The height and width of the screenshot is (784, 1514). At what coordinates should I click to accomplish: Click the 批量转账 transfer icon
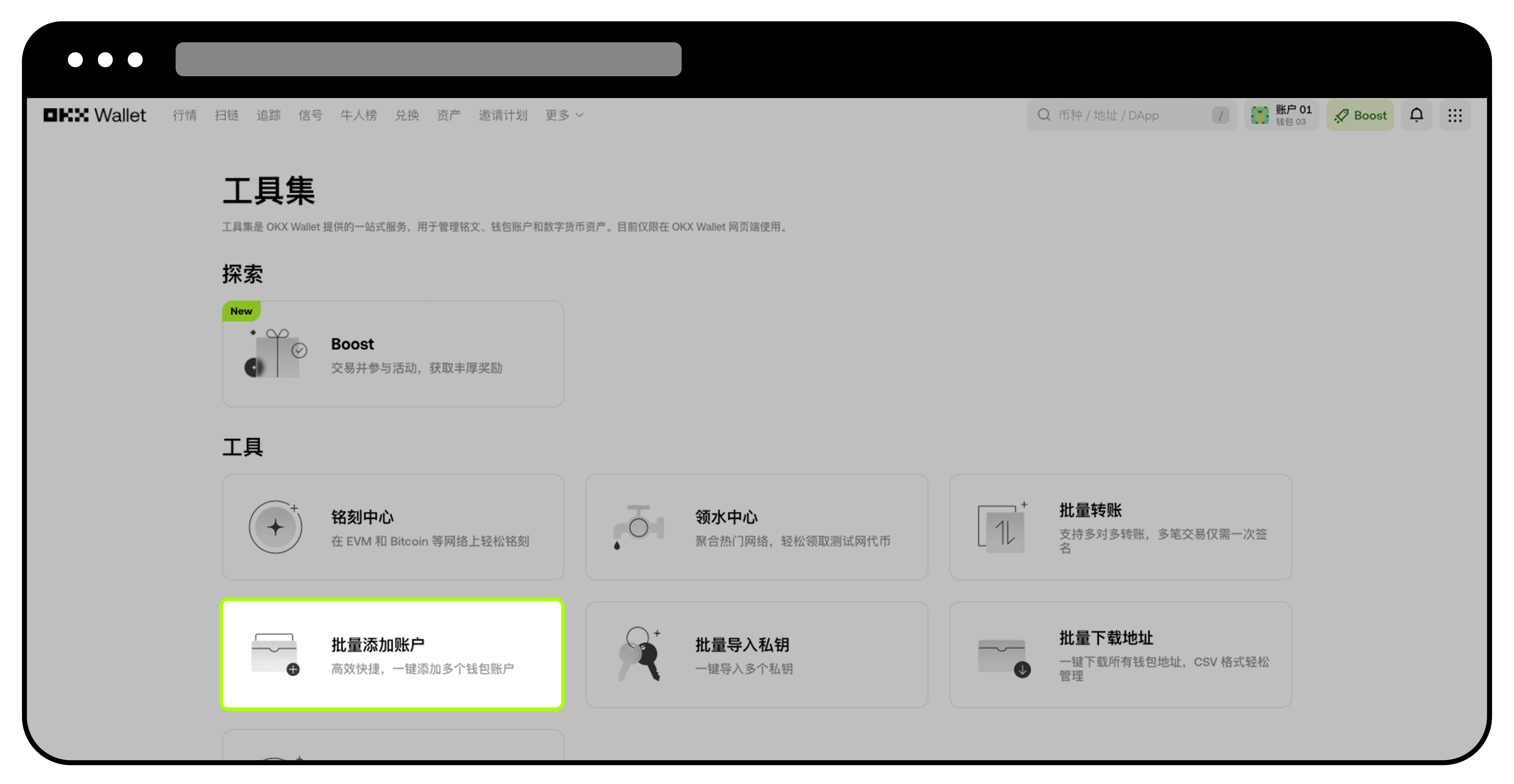tap(1003, 527)
